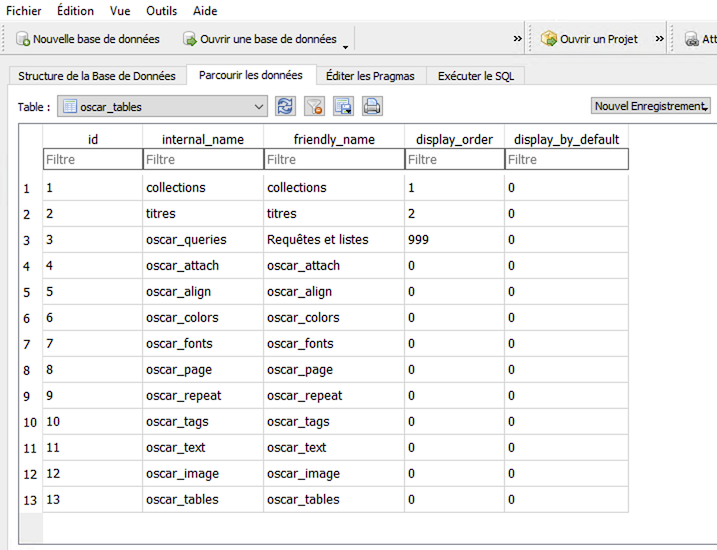Select row header number 13
The width and height of the screenshot is (717, 550).
pos(30,500)
